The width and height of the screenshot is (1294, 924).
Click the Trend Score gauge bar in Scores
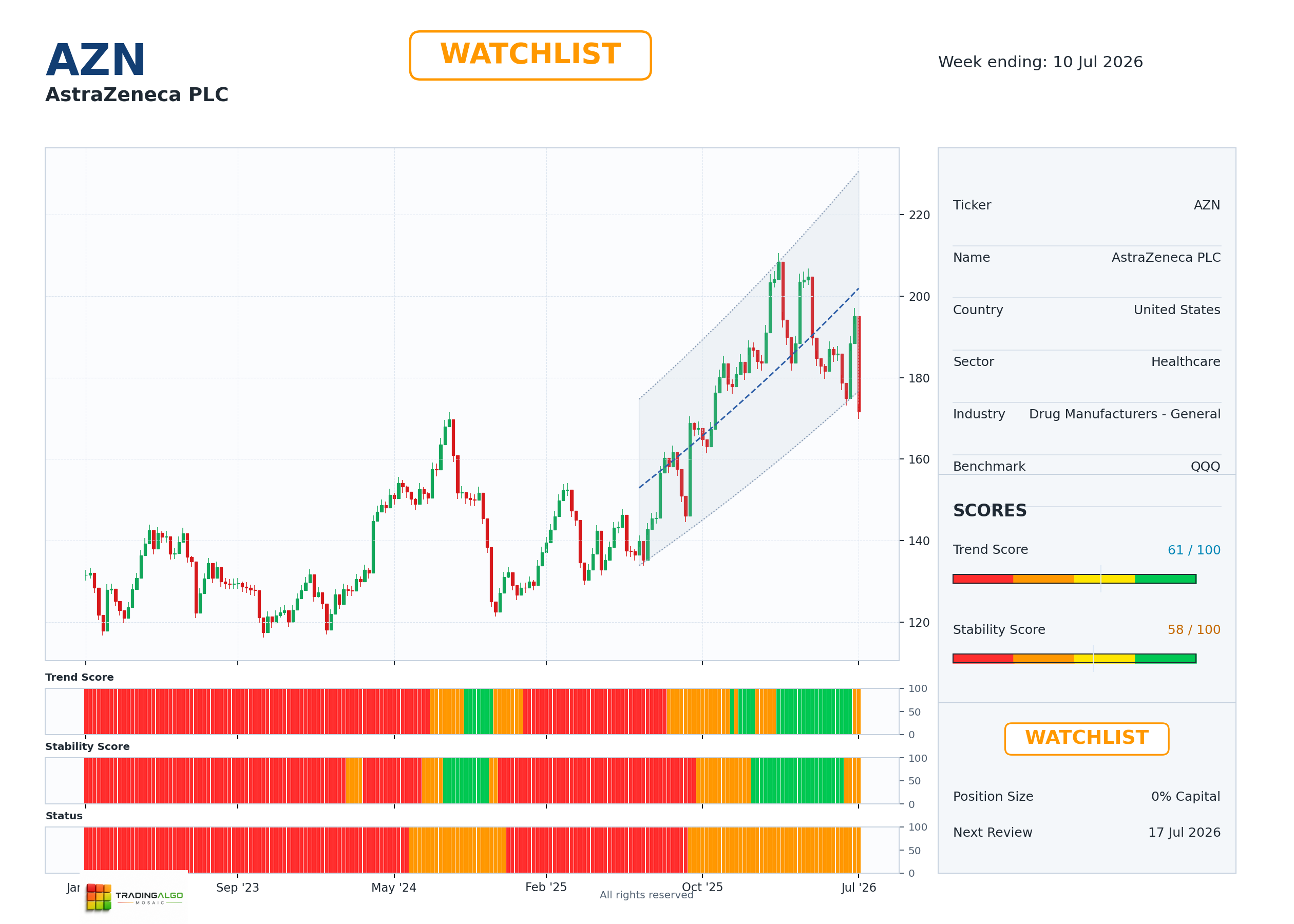pos(1074,579)
